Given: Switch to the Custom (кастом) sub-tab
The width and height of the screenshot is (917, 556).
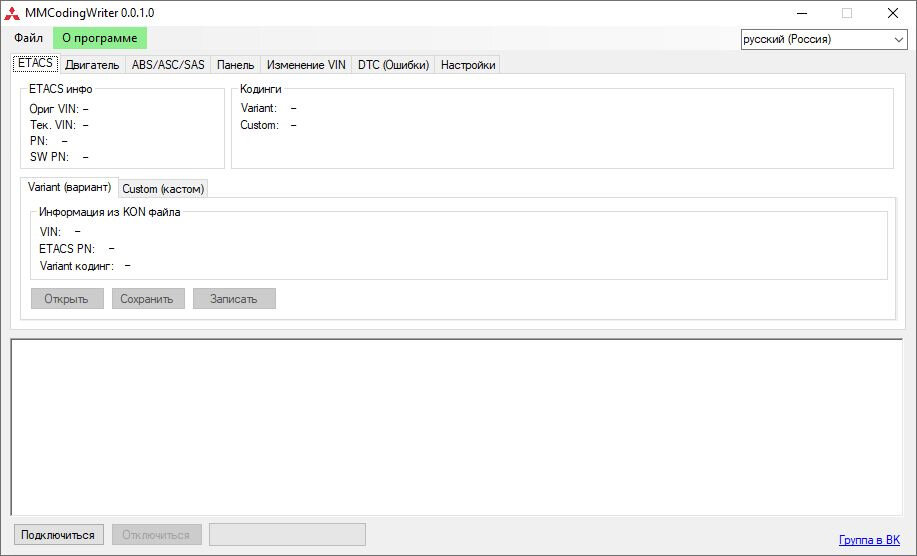Looking at the screenshot, I should click(163, 189).
